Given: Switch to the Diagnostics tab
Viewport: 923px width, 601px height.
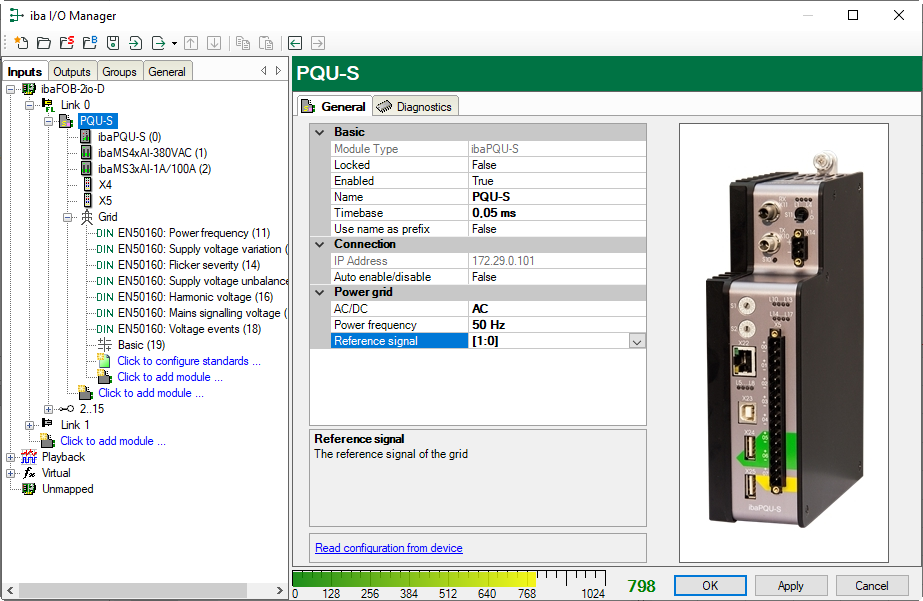Looking at the screenshot, I should pos(416,107).
